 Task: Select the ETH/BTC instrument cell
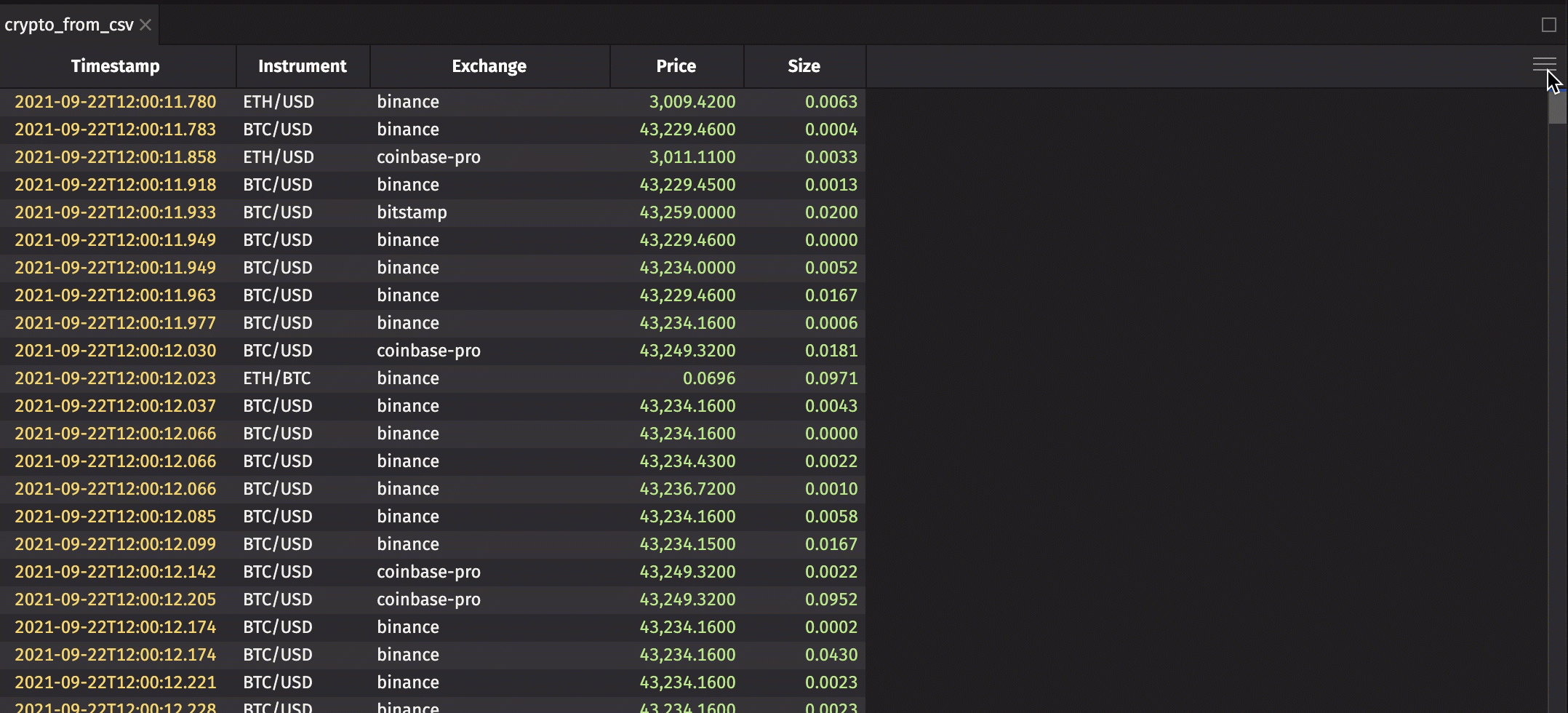277,378
